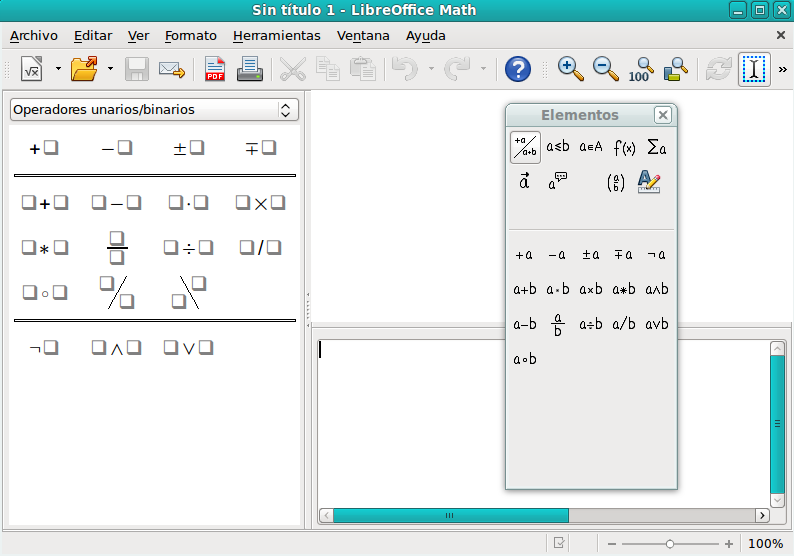Open LibreOffice Help with question mark icon
The image size is (794, 556).
coord(518,69)
